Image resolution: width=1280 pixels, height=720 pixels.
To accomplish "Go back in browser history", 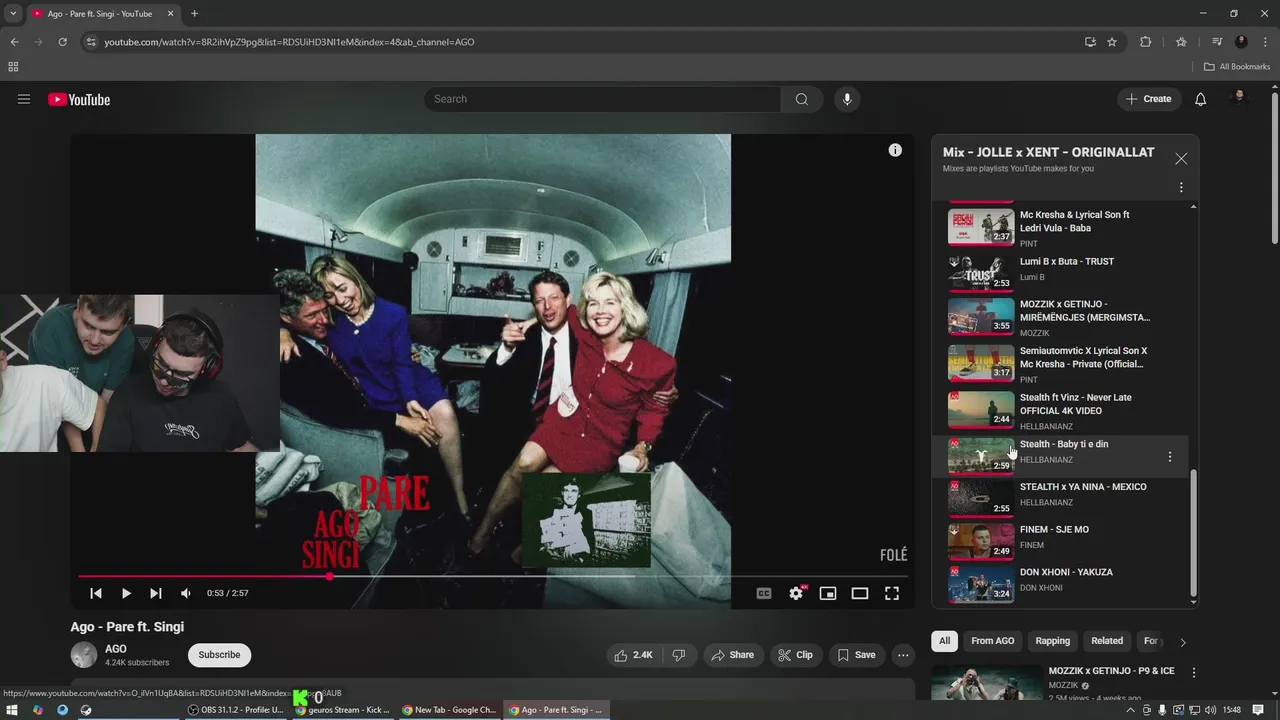I will 14,42.
